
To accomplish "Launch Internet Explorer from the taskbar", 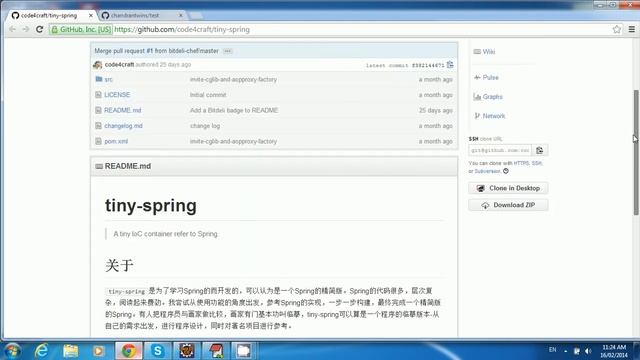I will 41,351.
